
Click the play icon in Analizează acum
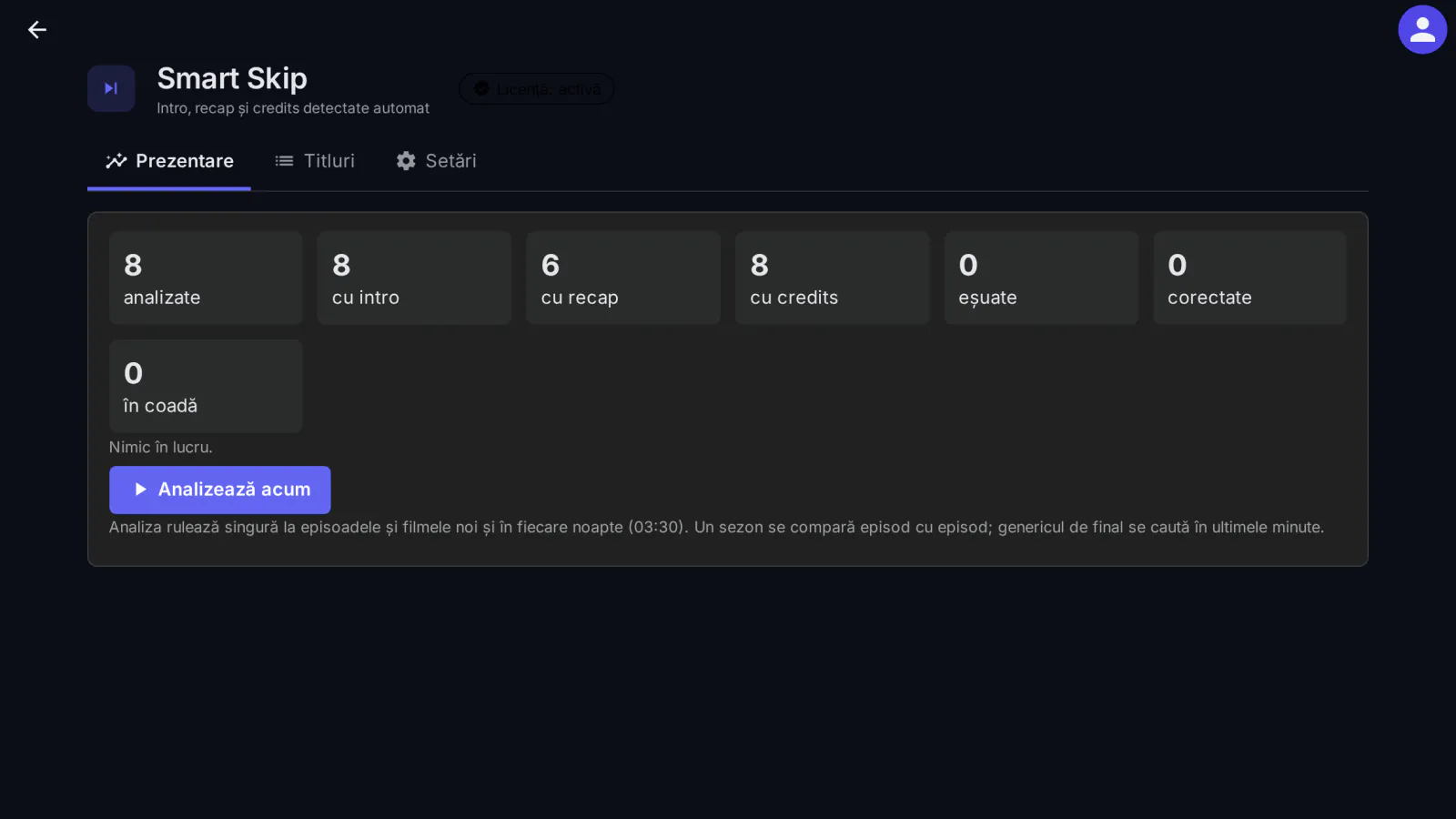coord(140,490)
